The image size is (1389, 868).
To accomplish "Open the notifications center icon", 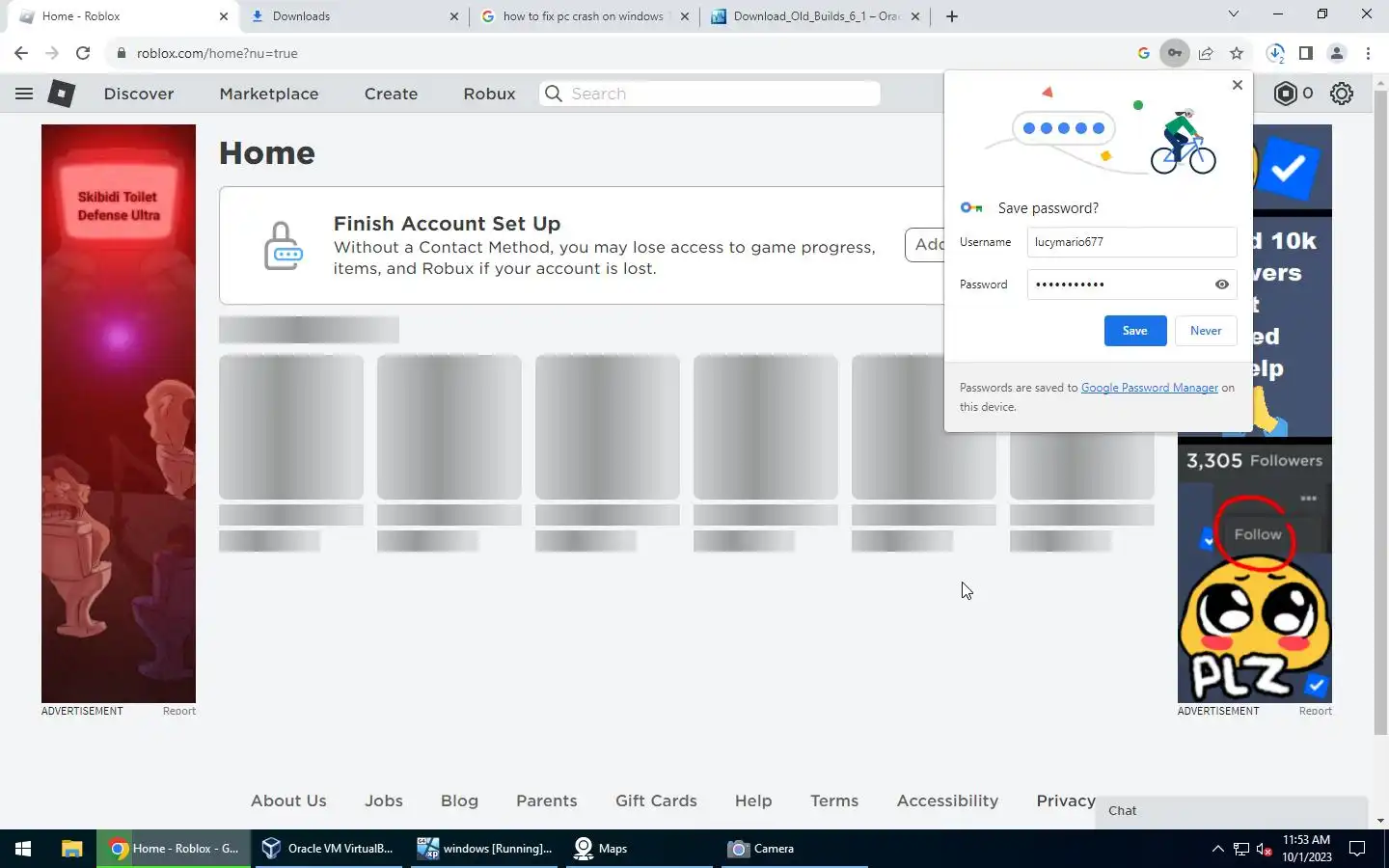I will tap(1357, 849).
